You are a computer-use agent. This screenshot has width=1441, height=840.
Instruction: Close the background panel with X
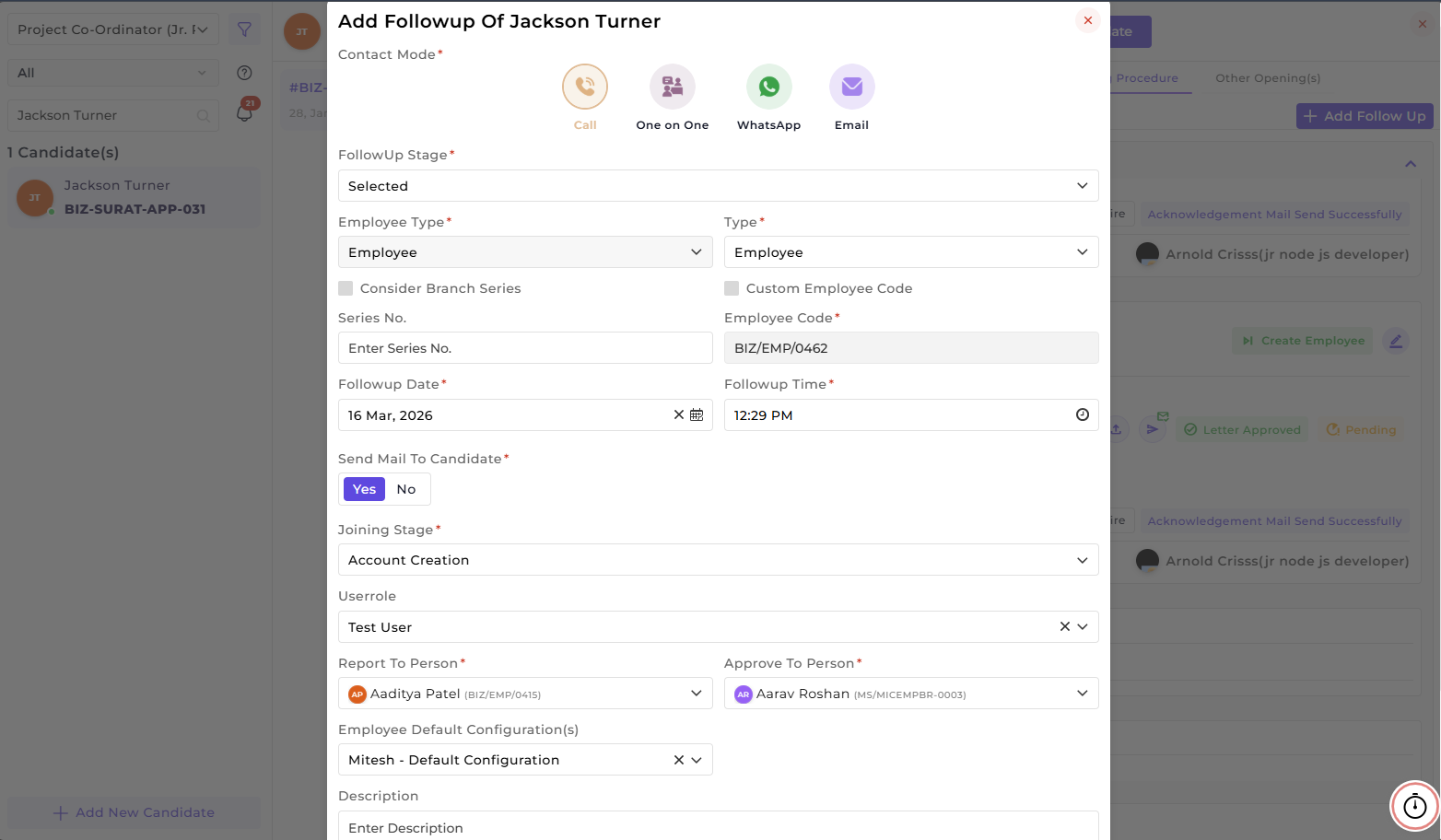(x=1423, y=24)
